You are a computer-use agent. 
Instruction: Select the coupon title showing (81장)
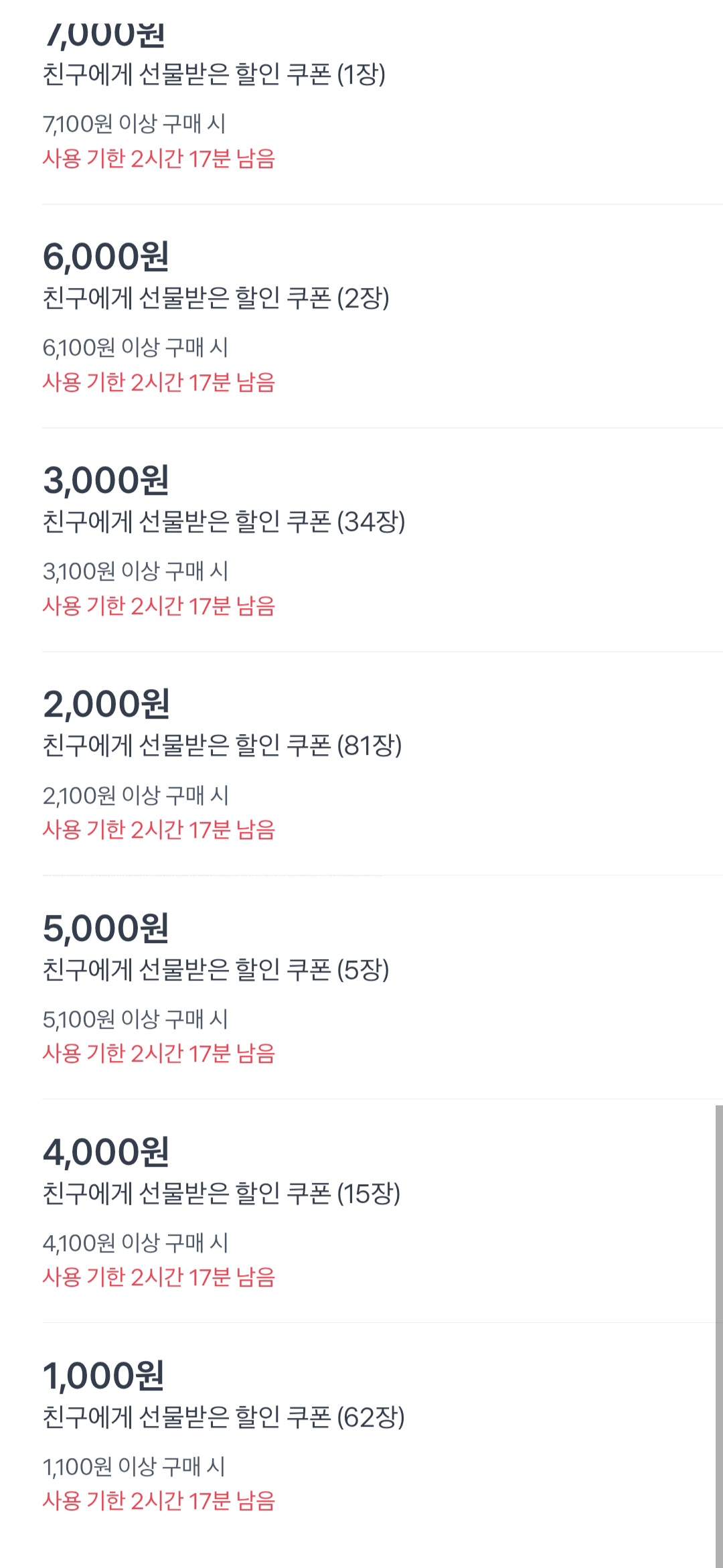[222, 745]
